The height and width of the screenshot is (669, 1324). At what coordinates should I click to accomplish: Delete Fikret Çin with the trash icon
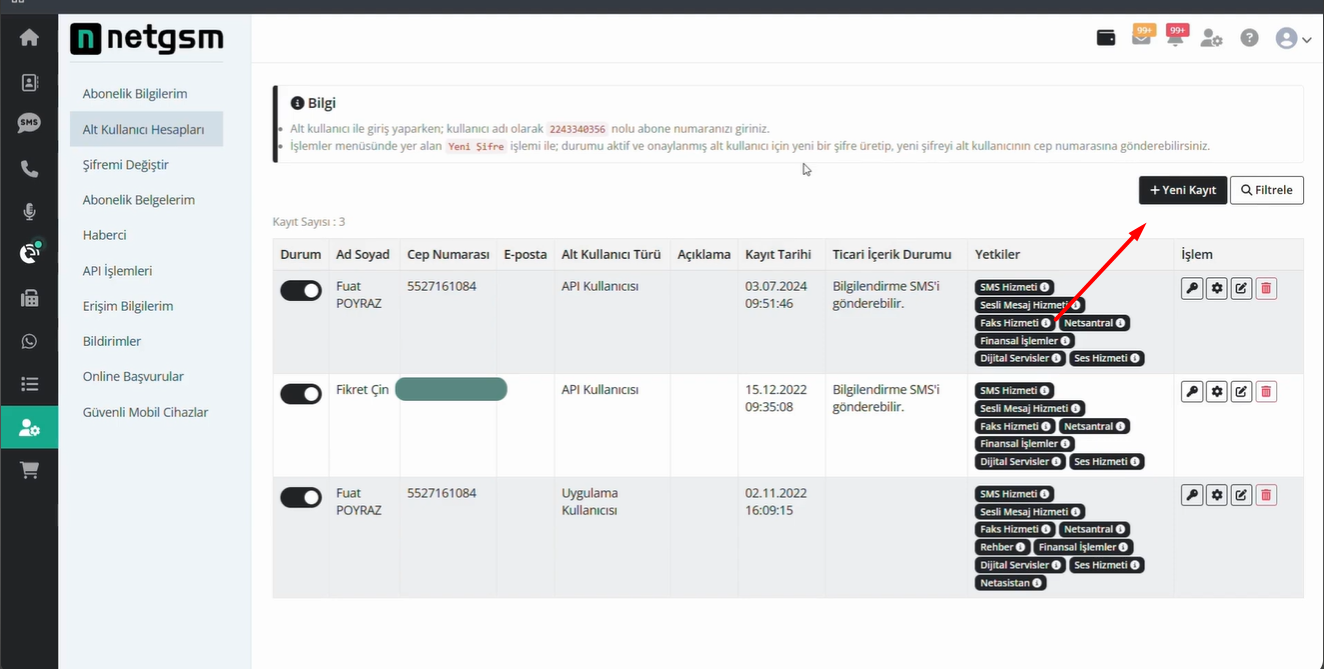pos(1266,392)
